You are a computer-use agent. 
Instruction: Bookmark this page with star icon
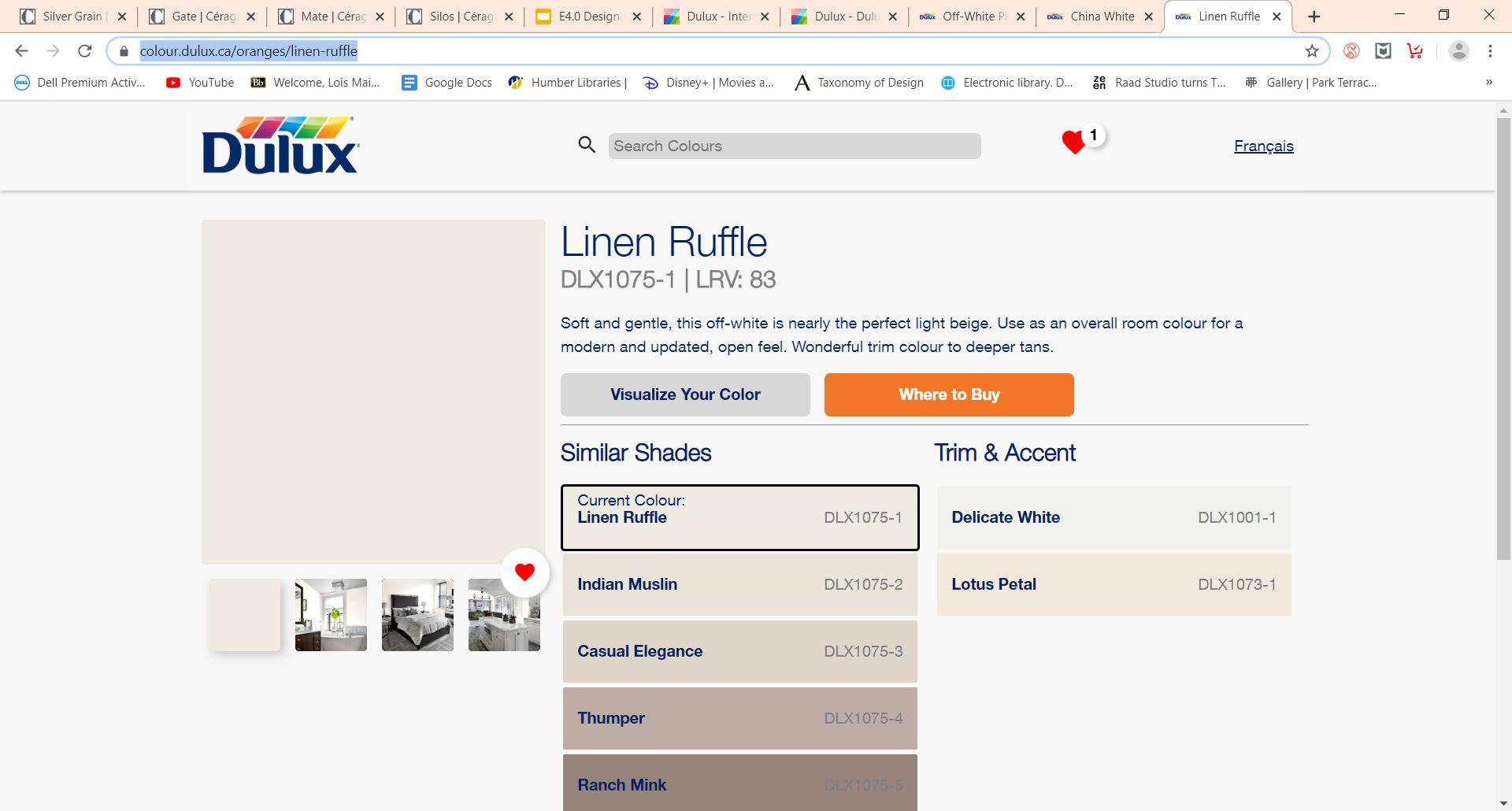coord(1312,51)
